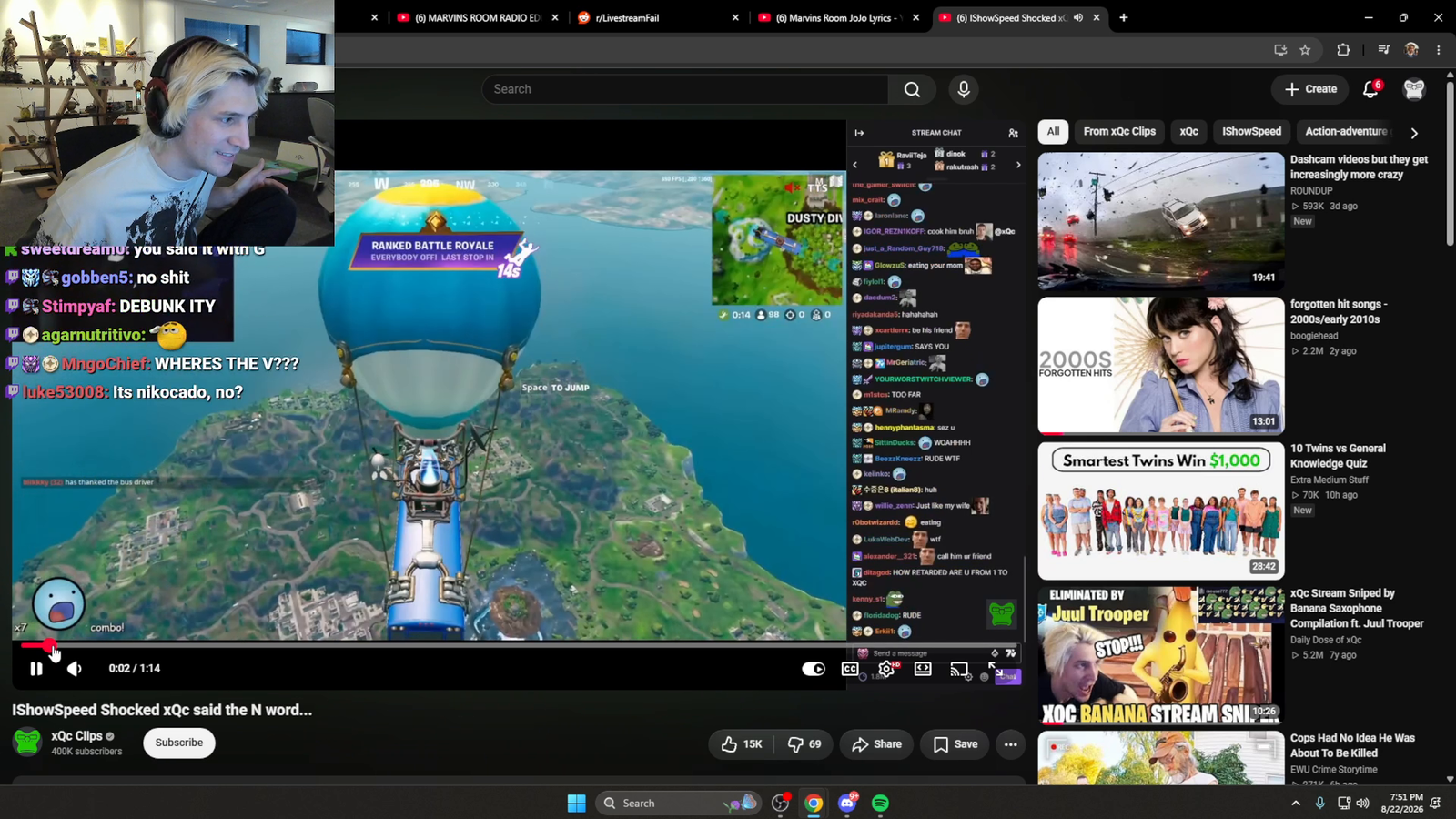This screenshot has height=819, width=1456.
Task: Open YouTube notifications bell
Action: pos(1370,89)
